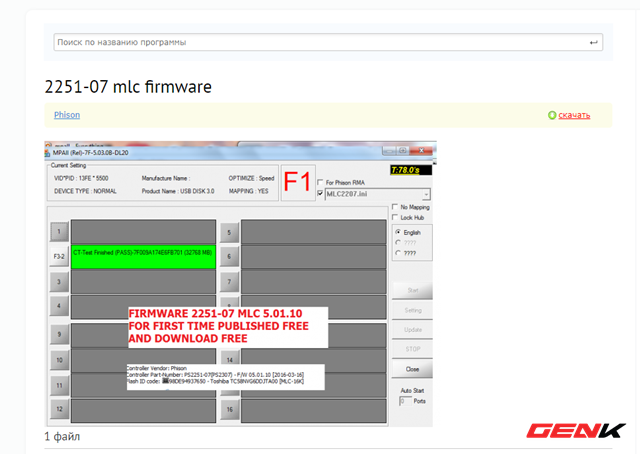The image size is (640, 454).
Task: Click port button 14
Action: pyautogui.click(x=229, y=359)
